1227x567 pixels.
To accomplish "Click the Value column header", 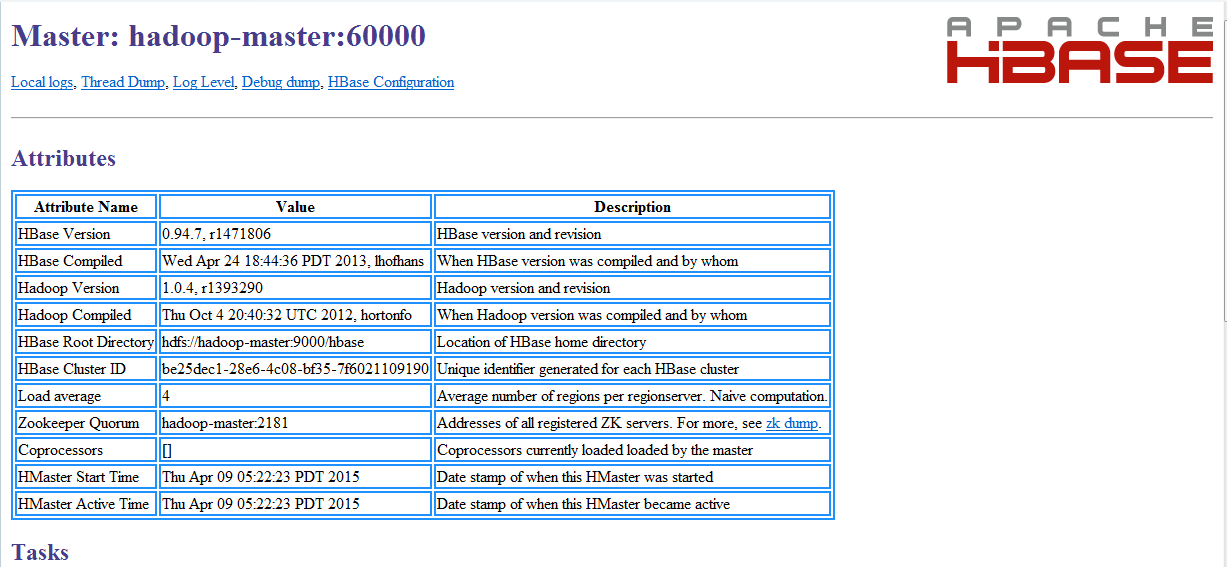I will 295,207.
